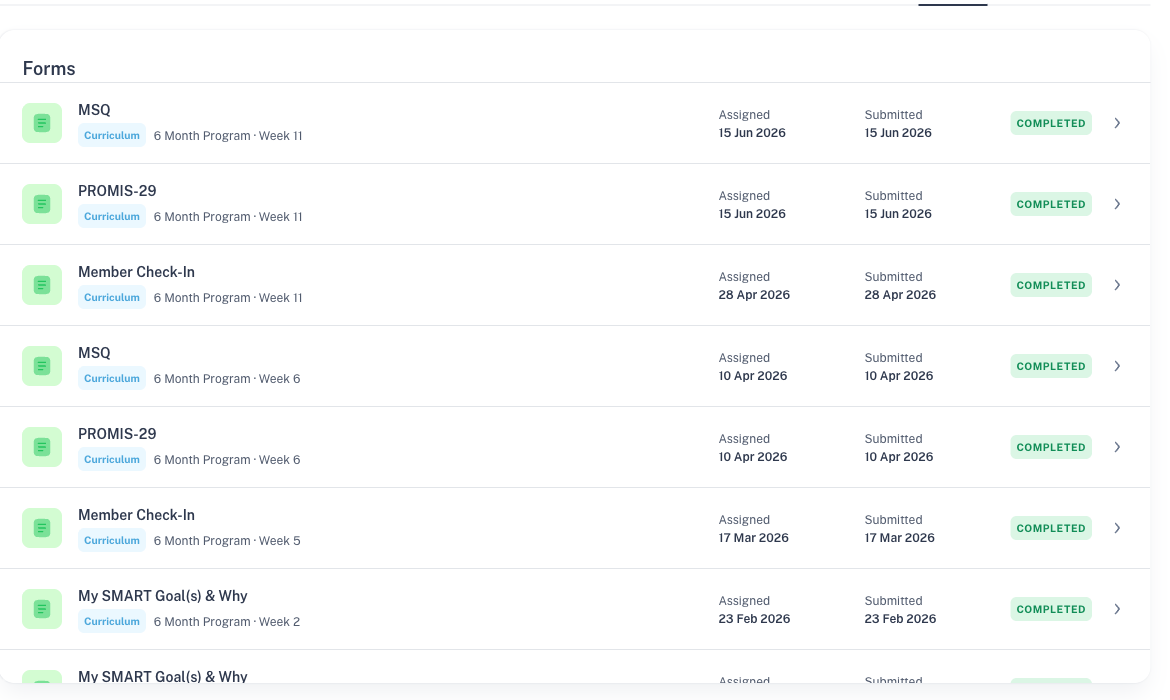The width and height of the screenshot is (1170, 700).
Task: Open the Member Check-In title for Week 5
Action: pyautogui.click(x=137, y=515)
